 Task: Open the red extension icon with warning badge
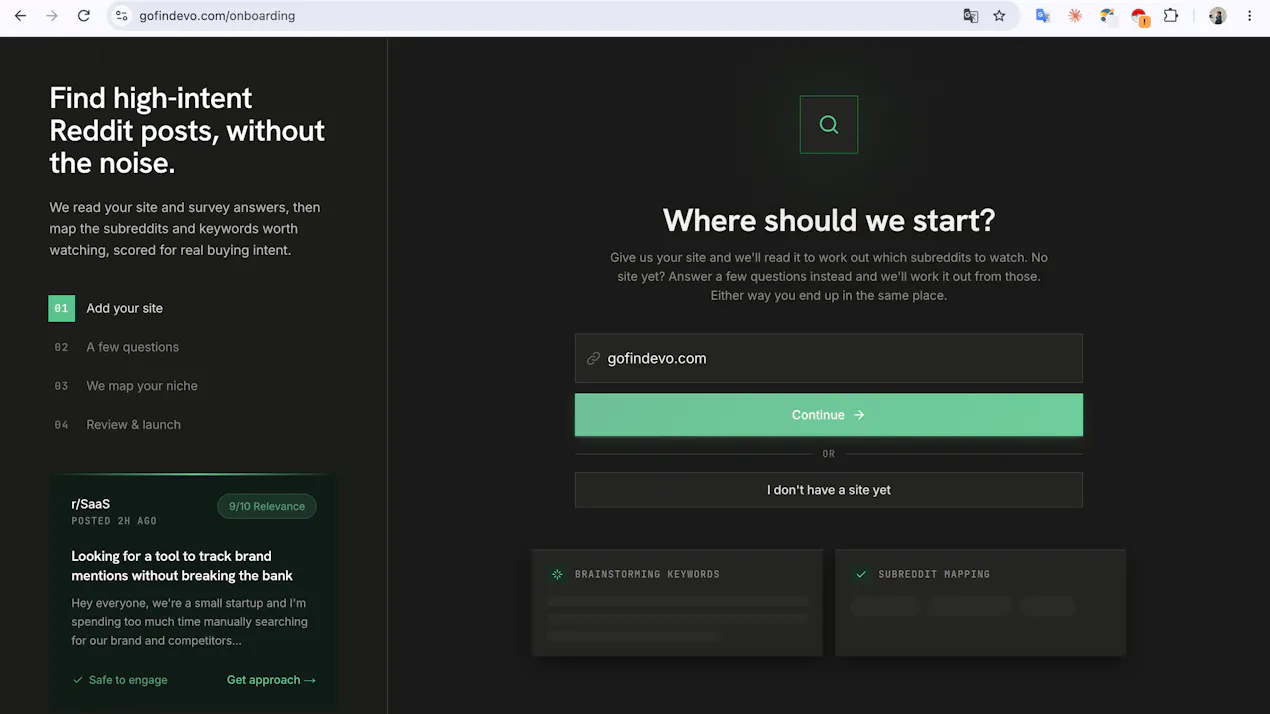coord(1140,17)
